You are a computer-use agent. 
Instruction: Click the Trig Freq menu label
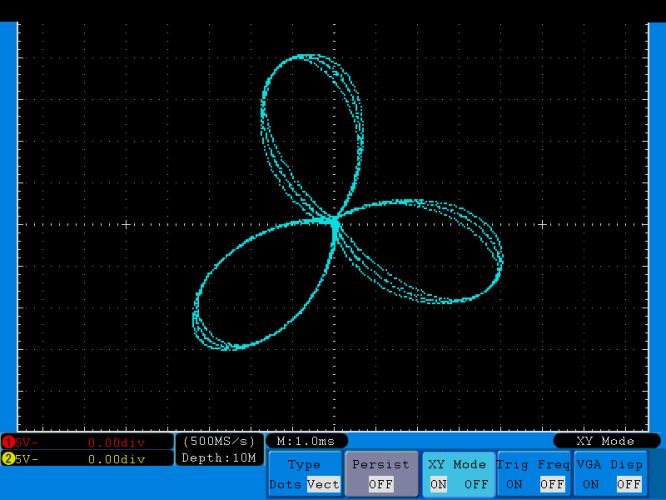533,465
